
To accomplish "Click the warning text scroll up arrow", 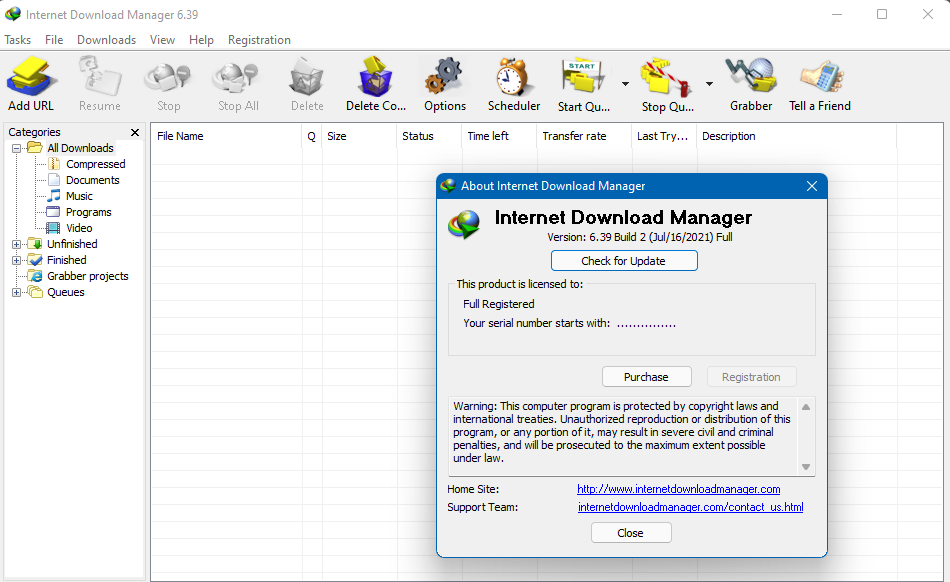I will click(806, 407).
